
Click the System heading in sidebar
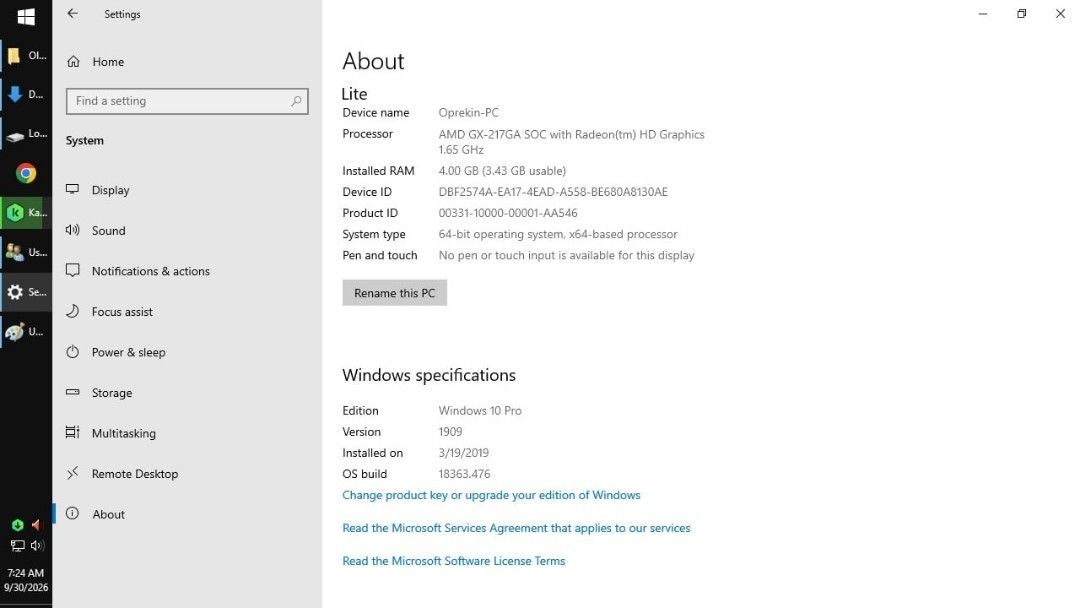[85, 140]
